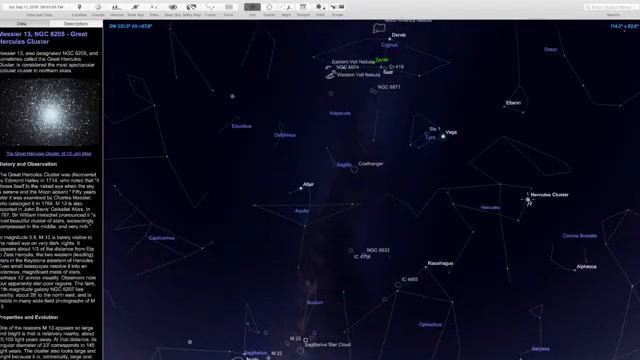Click the Serpens constellation label
Image resolution: width=640 pixels, height=360 pixels.
pos(541,349)
